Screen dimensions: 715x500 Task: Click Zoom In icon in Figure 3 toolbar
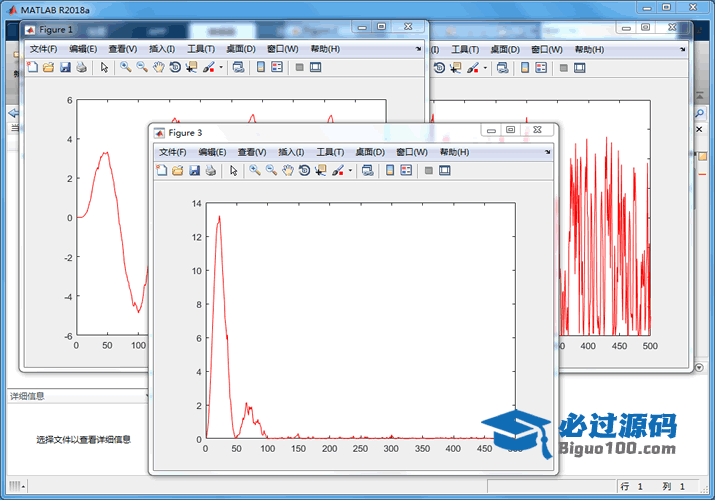pos(255,171)
